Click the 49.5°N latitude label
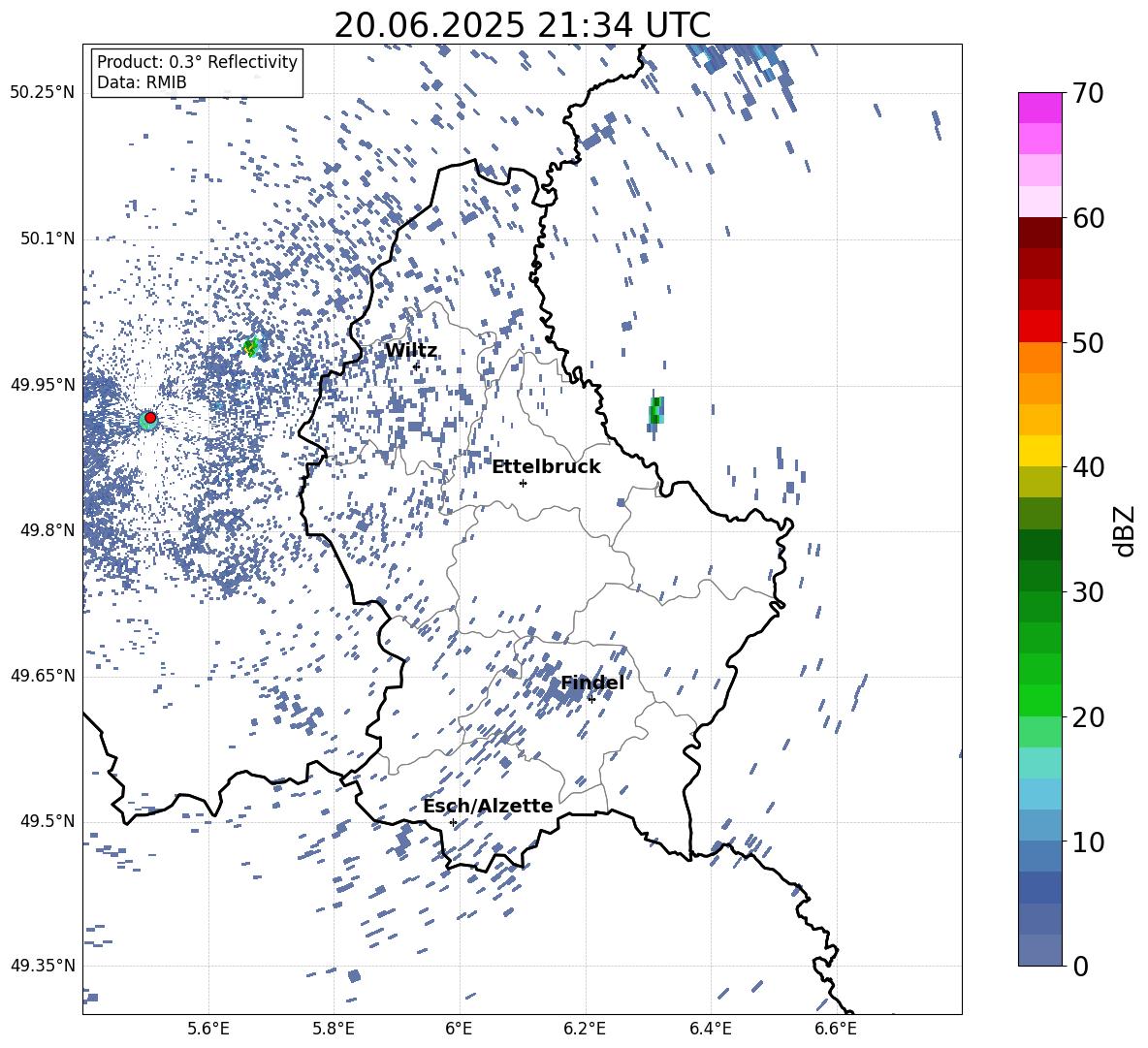The height and width of the screenshot is (1048, 1148). pos(48,821)
